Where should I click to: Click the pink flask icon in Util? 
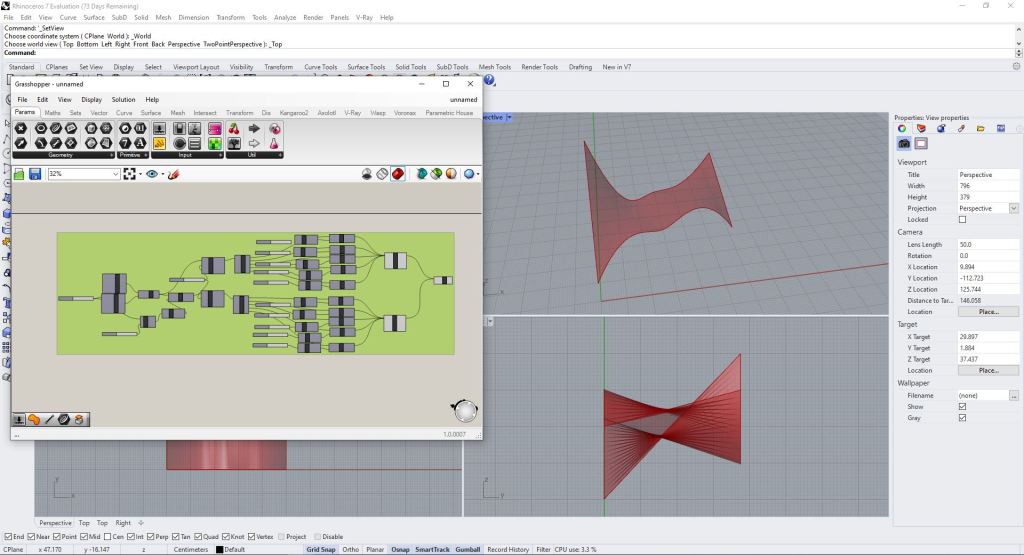click(273, 143)
